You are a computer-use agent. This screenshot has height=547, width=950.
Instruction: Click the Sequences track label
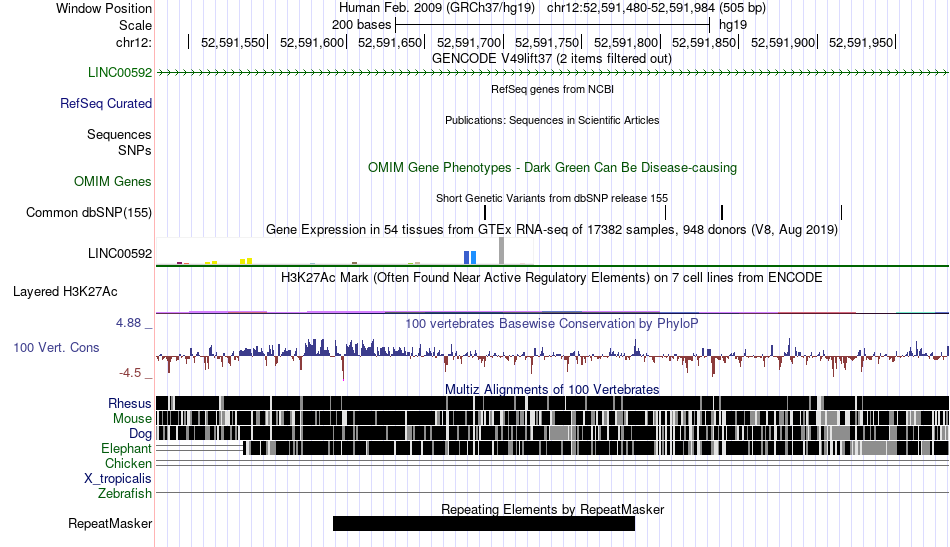tap(119, 134)
